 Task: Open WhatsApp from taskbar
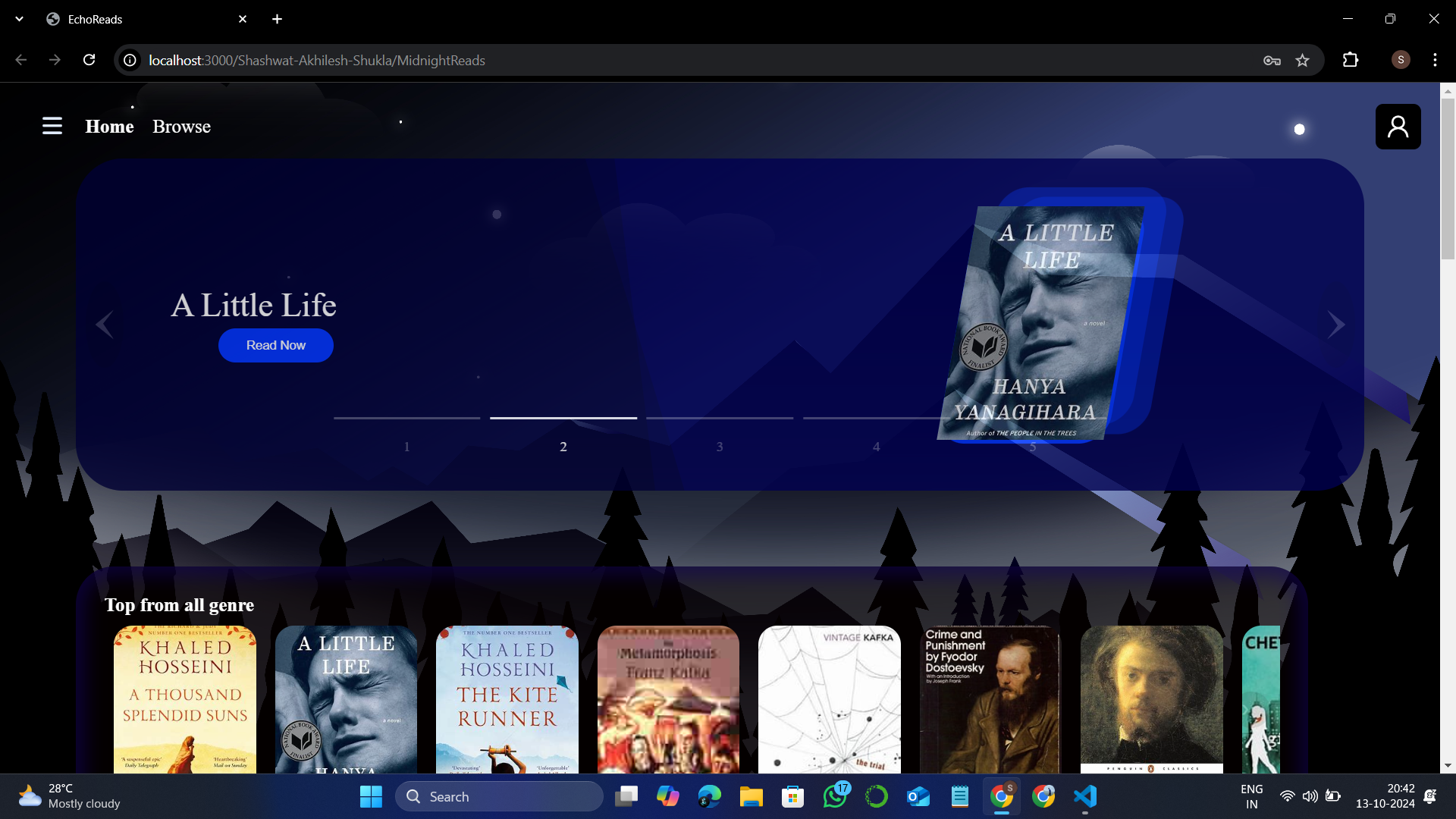pos(835,796)
